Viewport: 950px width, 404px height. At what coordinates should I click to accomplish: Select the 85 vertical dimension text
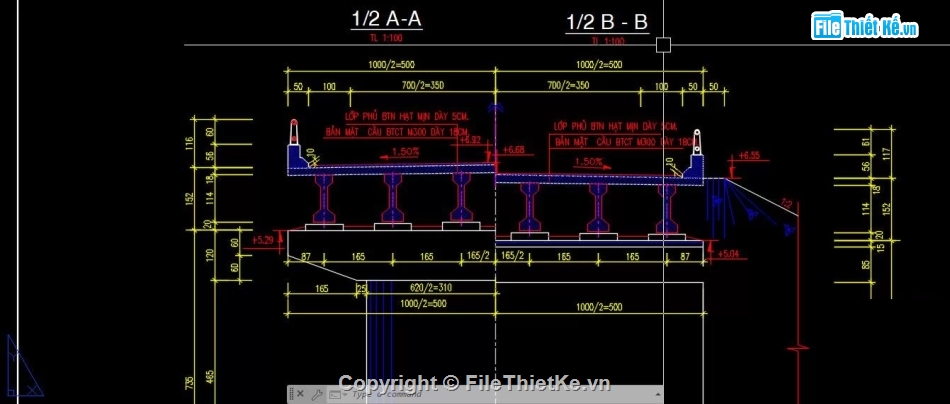click(866, 265)
